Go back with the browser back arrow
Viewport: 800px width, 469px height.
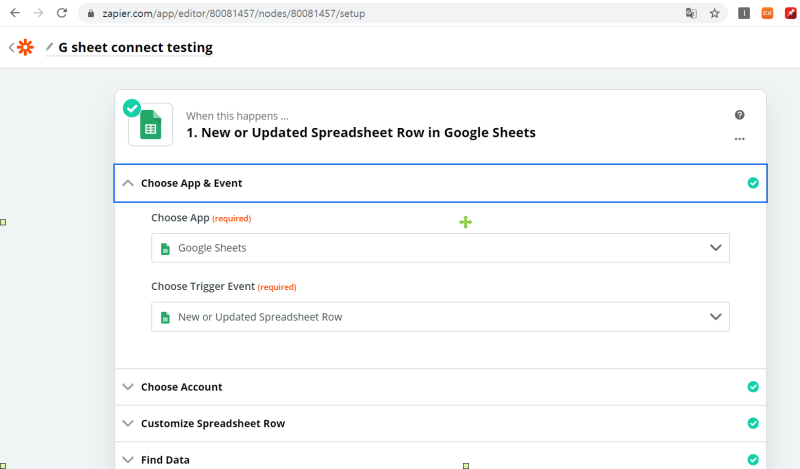[x=15, y=13]
